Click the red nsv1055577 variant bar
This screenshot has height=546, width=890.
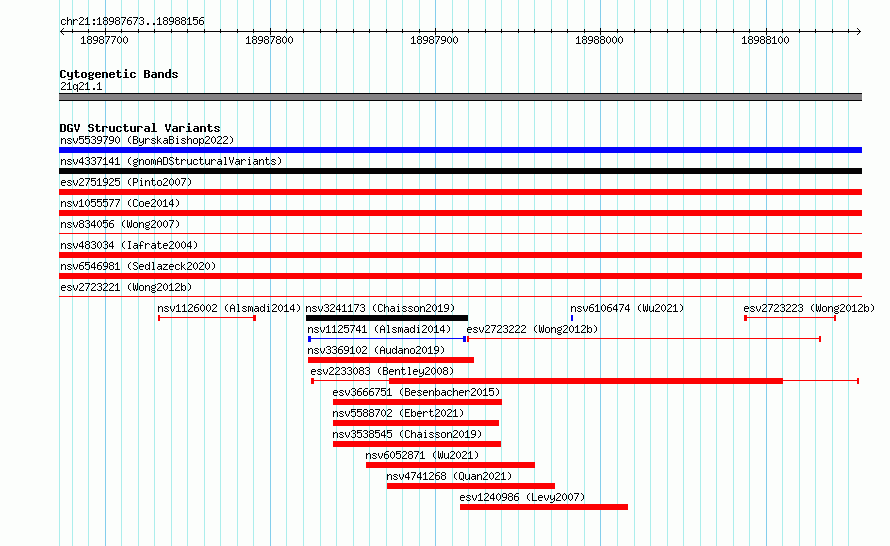(460, 213)
